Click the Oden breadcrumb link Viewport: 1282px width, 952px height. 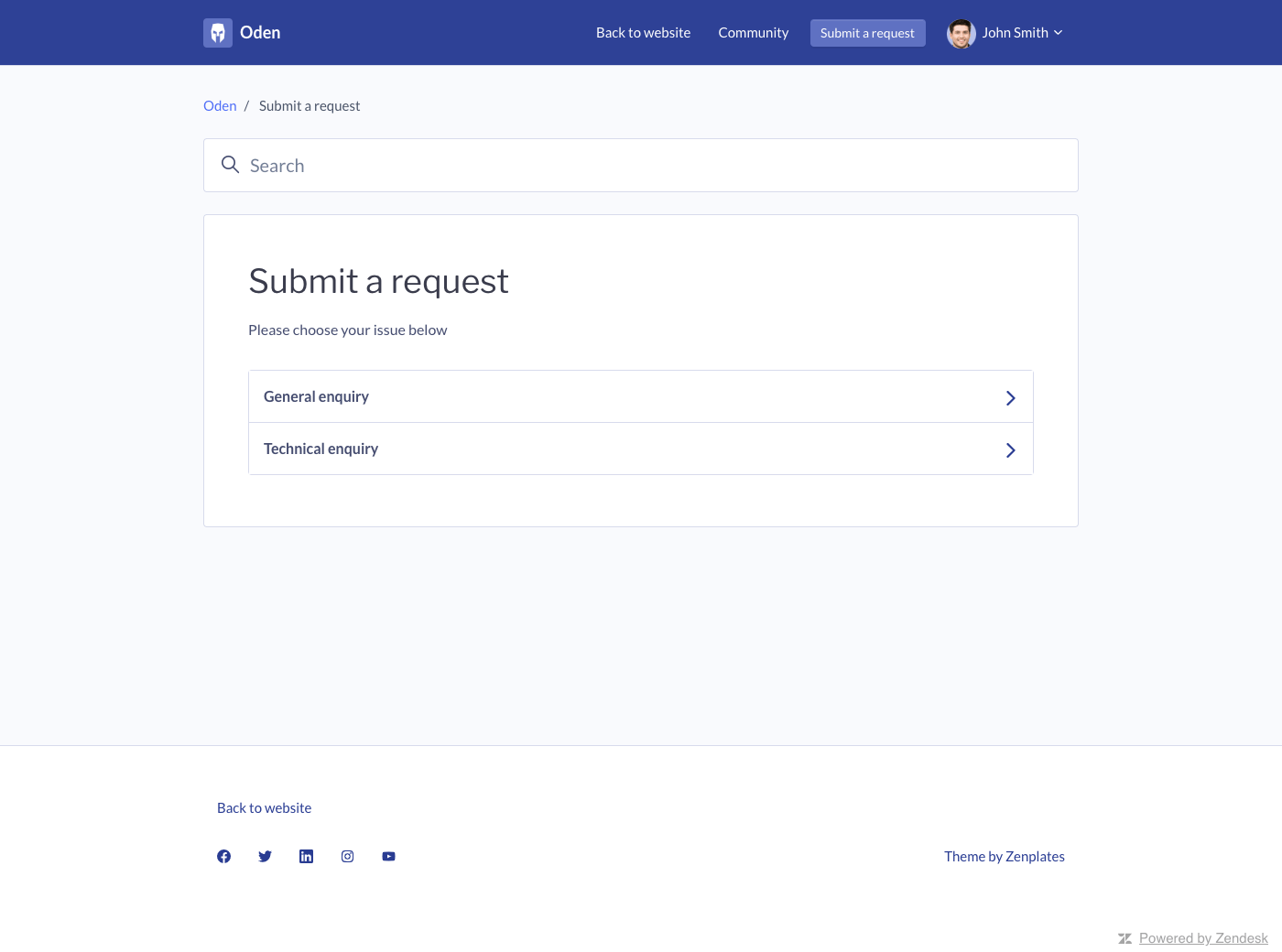click(220, 106)
